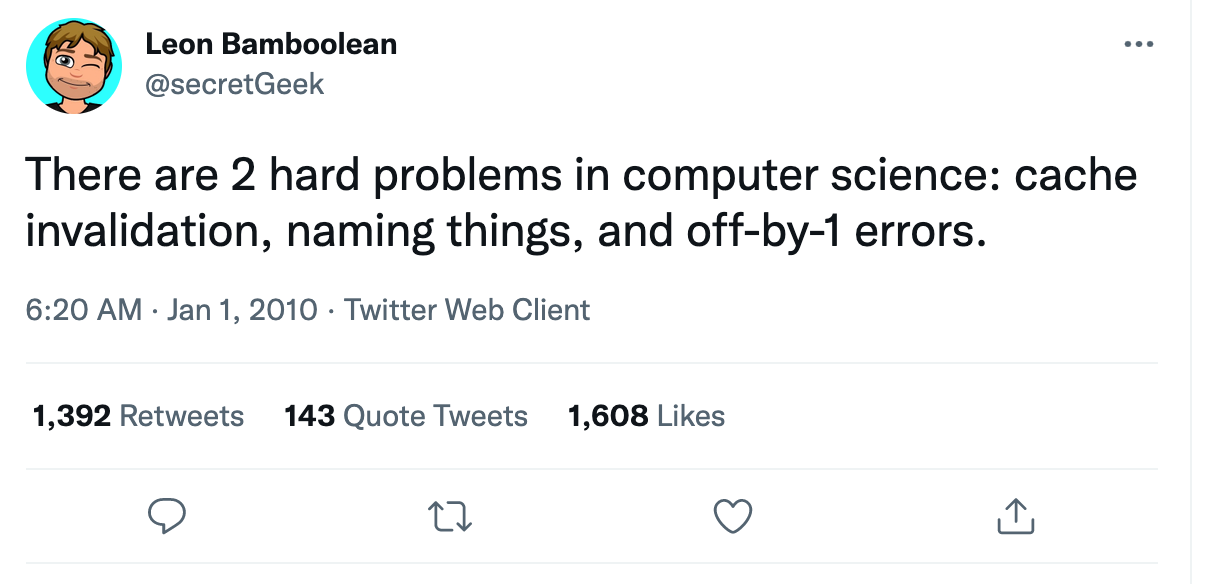Image resolution: width=1216 pixels, height=584 pixels.
Task: Click the Quote Tweets label text
Action: click(x=435, y=416)
